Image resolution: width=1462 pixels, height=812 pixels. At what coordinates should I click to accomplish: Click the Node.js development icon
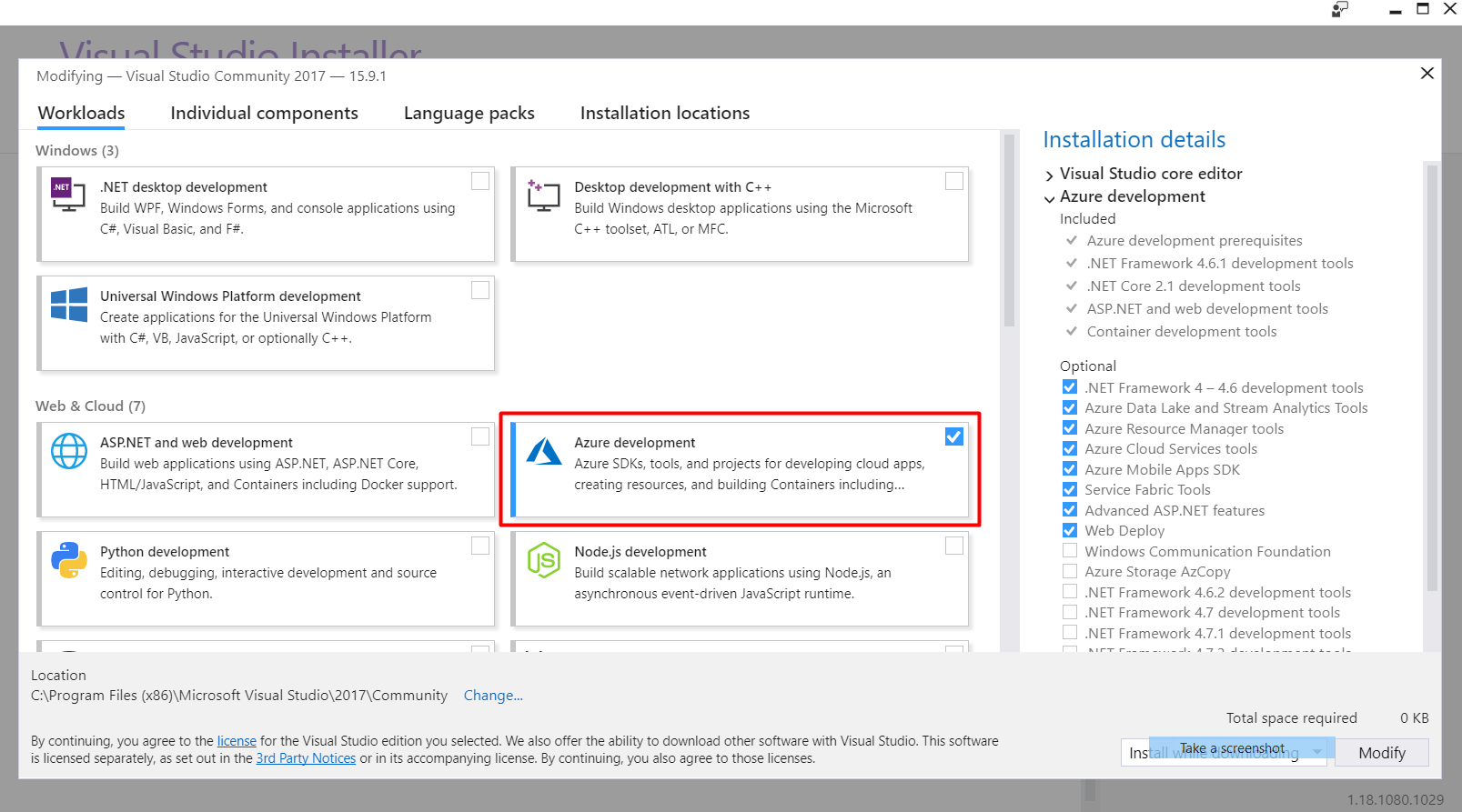[544, 560]
